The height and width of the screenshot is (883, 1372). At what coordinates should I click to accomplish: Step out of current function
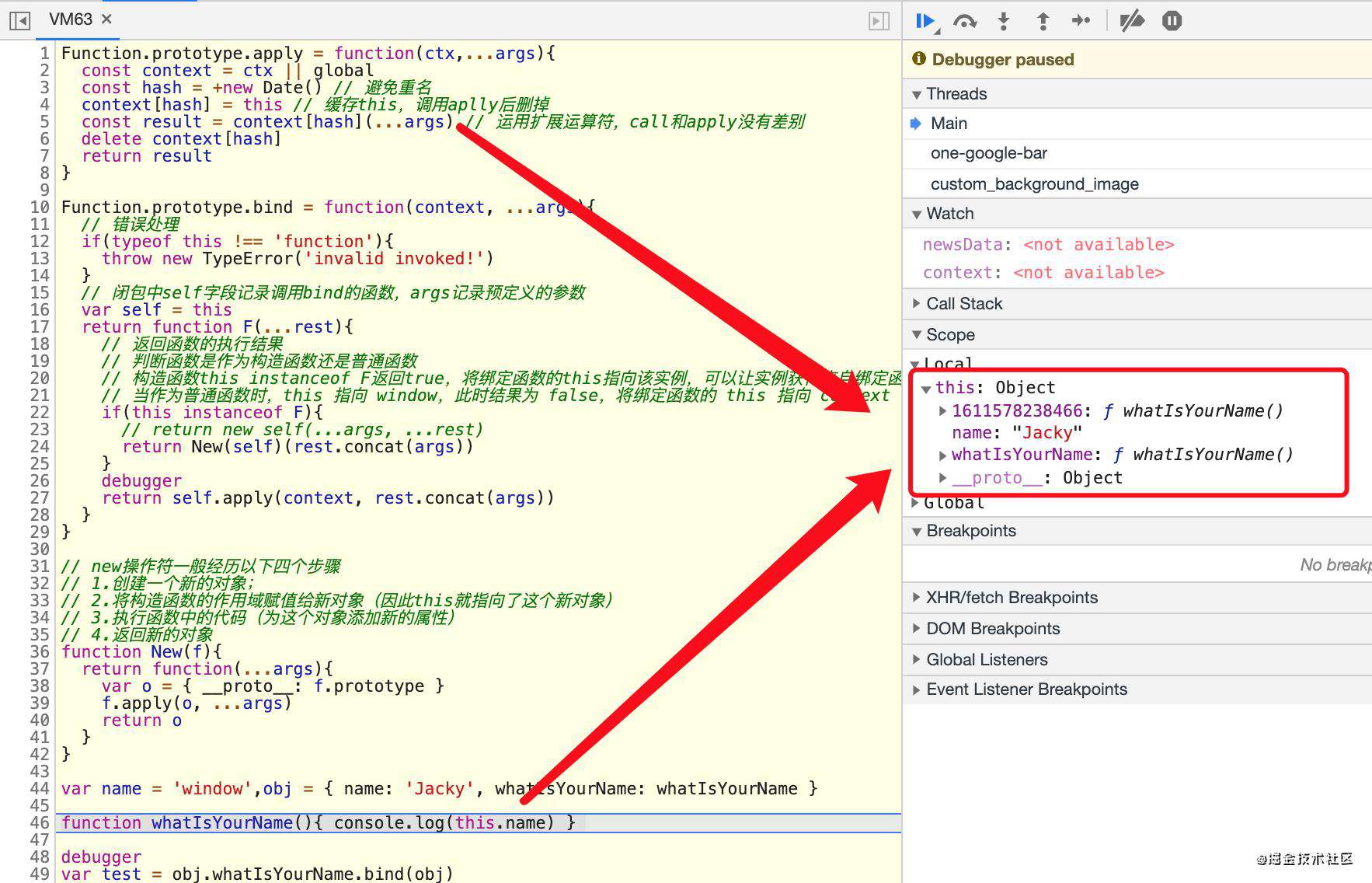(x=1043, y=21)
